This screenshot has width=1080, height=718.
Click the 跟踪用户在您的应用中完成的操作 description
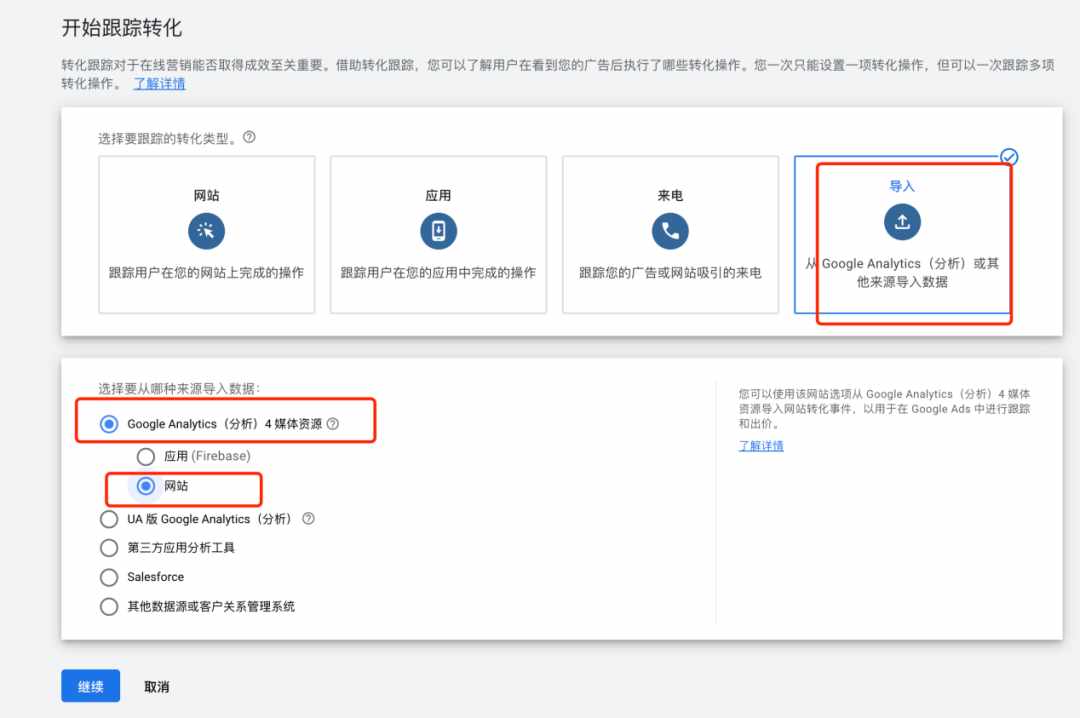tap(438, 273)
